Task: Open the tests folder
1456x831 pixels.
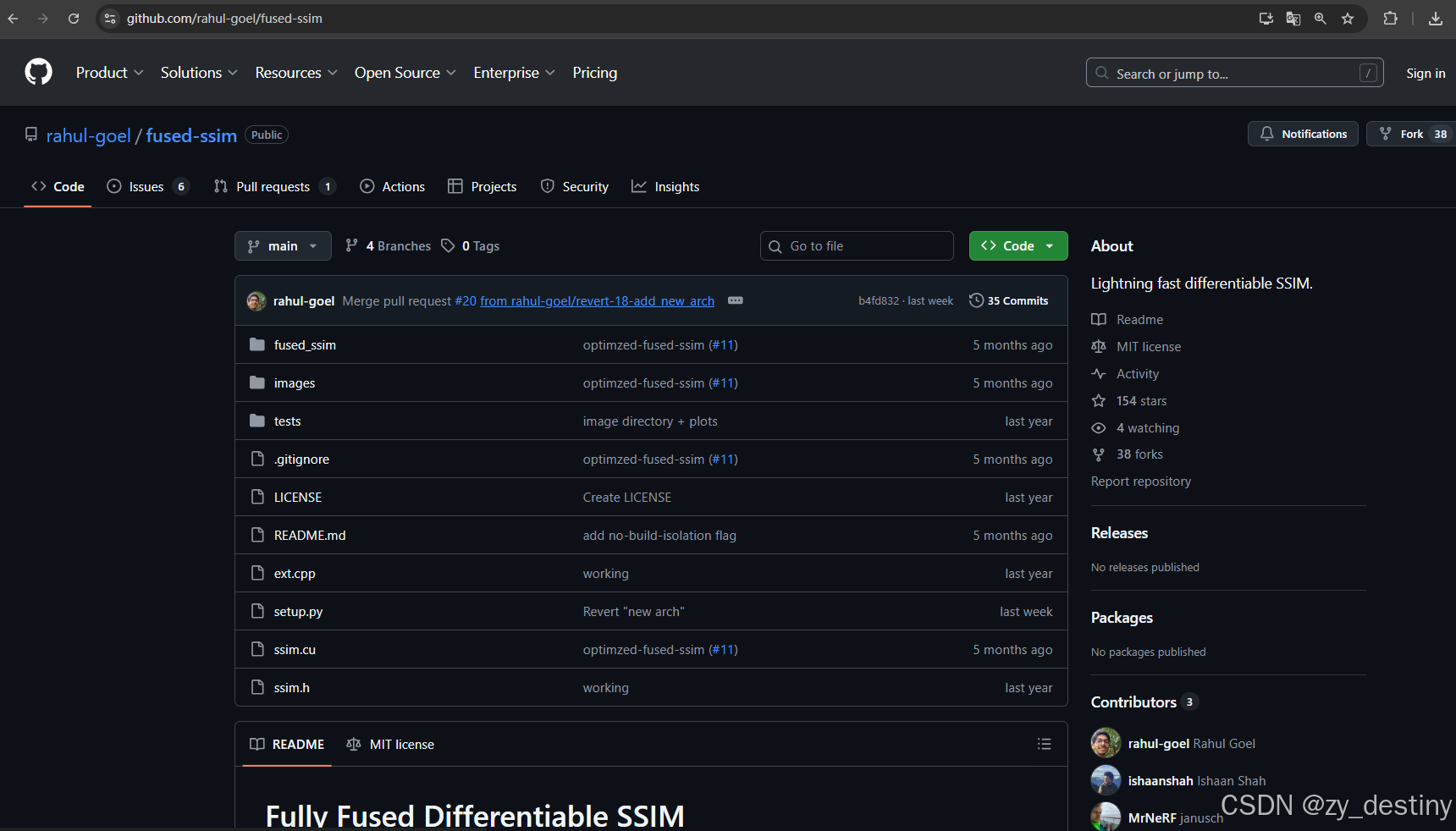Action: click(x=287, y=421)
